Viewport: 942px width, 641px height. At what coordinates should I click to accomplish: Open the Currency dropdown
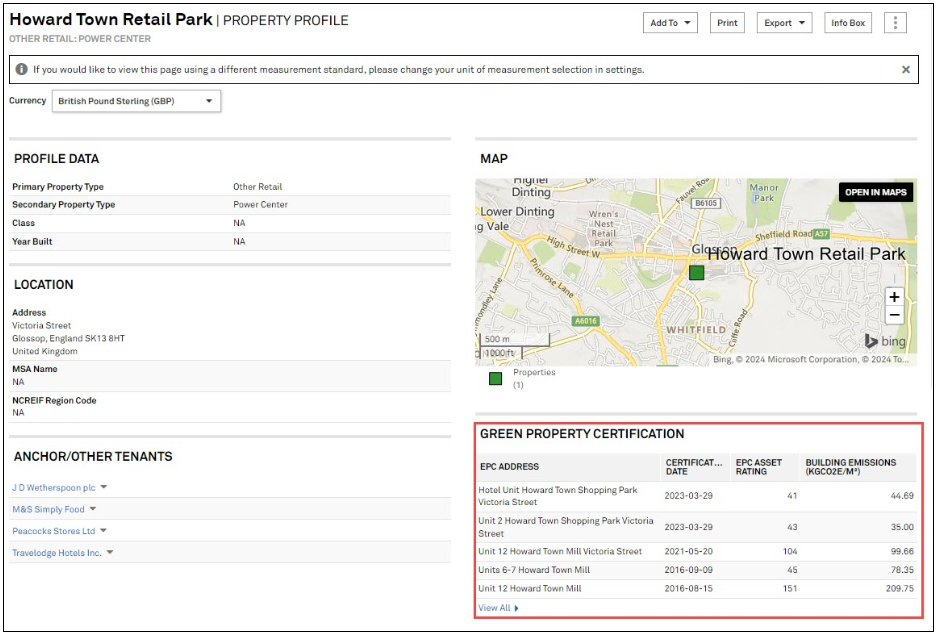coord(136,101)
